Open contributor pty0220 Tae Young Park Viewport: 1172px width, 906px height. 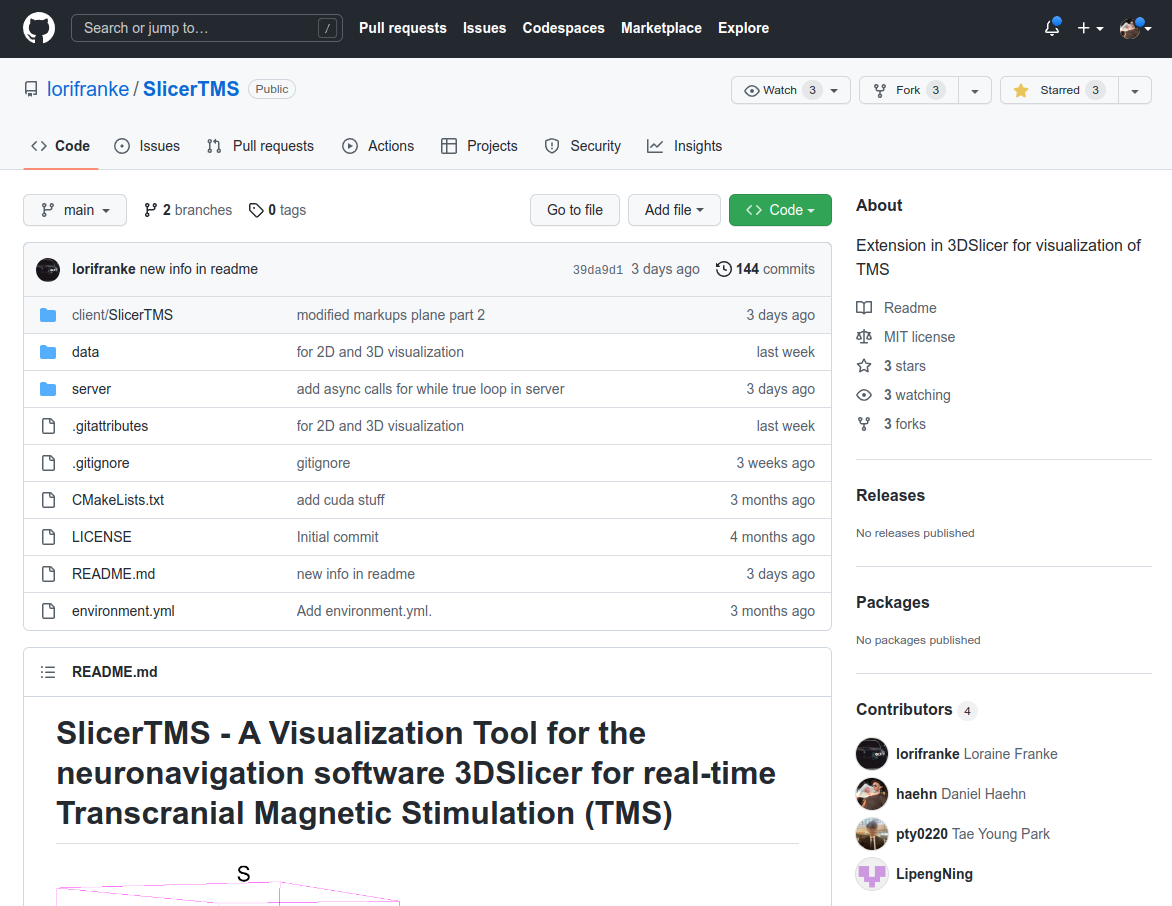[972, 834]
